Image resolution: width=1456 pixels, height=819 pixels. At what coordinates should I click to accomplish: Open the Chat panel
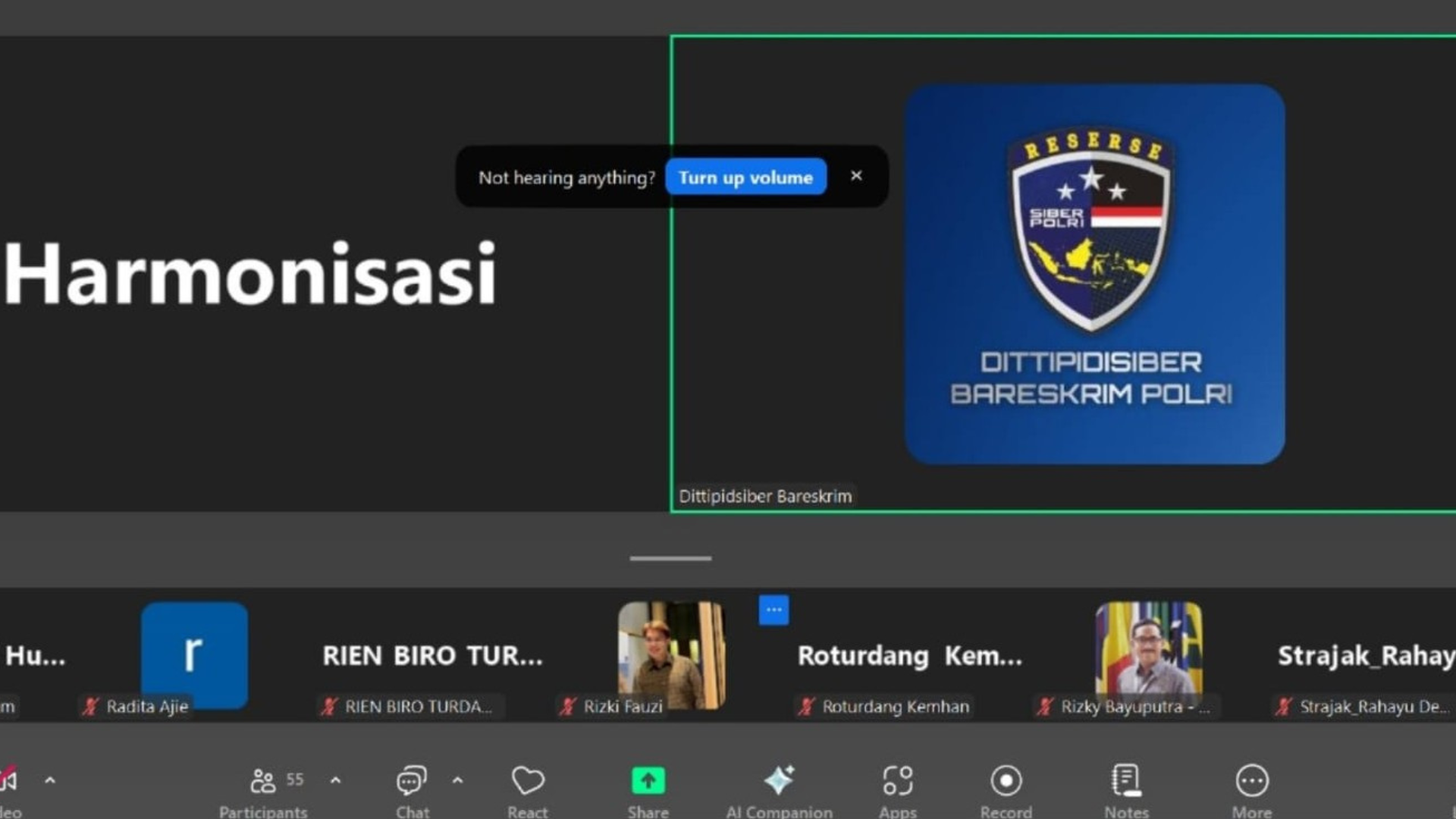pyautogui.click(x=412, y=791)
